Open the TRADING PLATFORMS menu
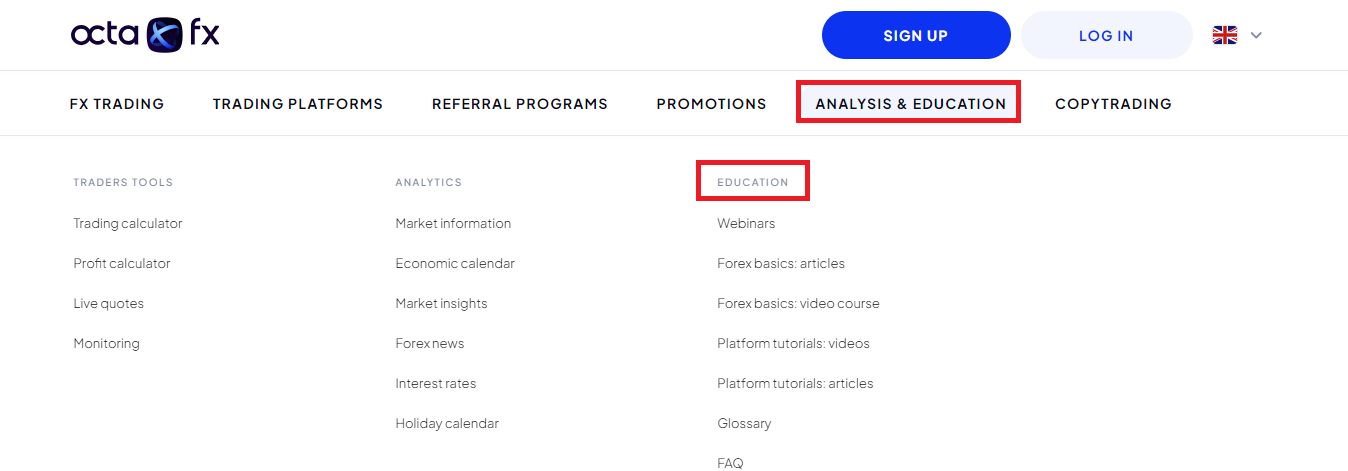The width and height of the screenshot is (1348, 471). pos(298,103)
